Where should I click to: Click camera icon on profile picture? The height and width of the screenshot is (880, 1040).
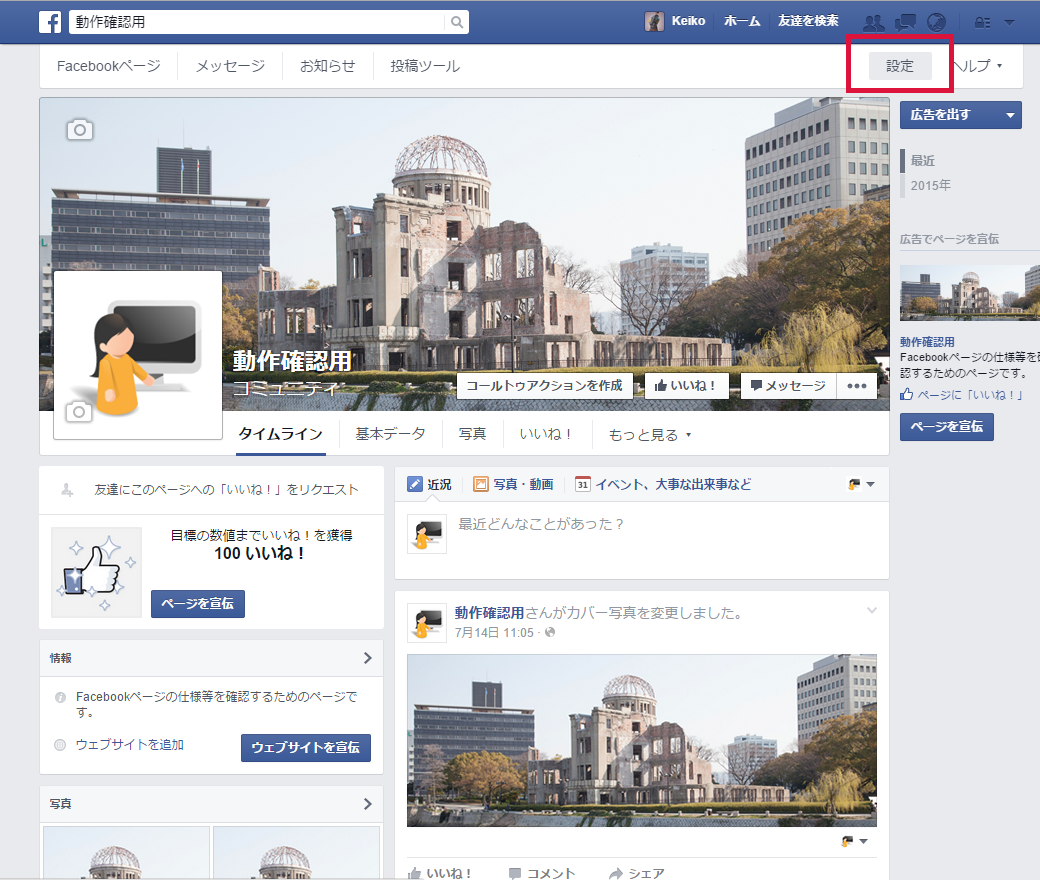coord(78,412)
